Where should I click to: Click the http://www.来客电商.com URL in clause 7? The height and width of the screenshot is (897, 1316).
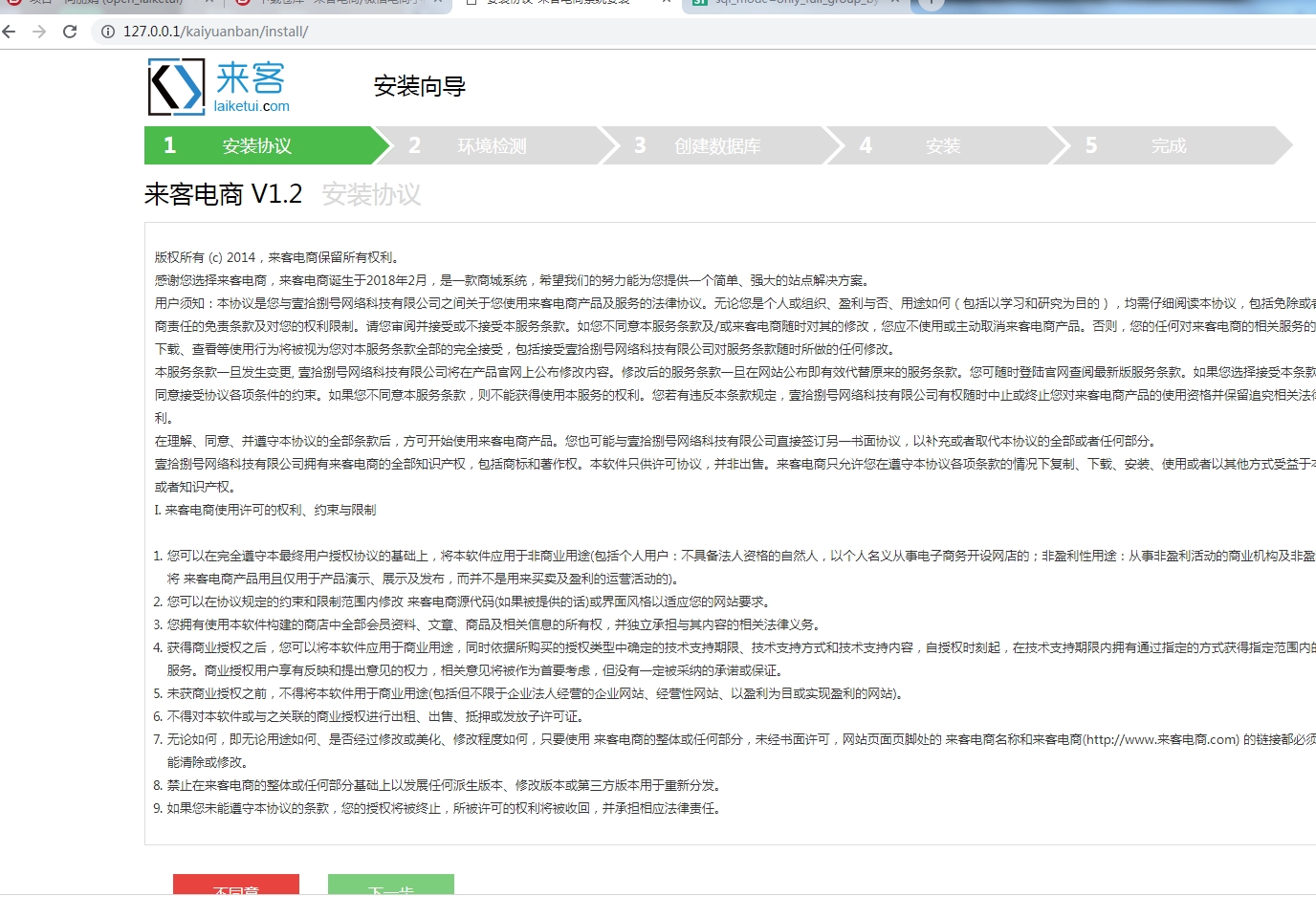[1161, 739]
